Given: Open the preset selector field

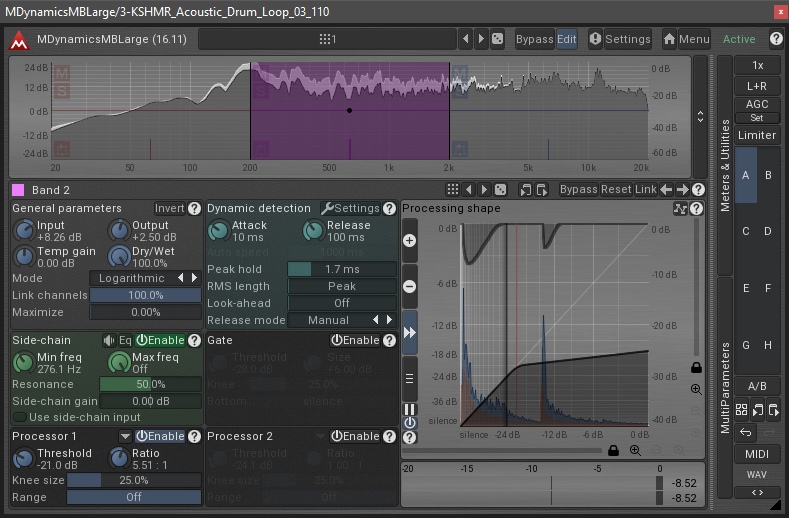Looking at the screenshot, I should pyautogui.click(x=328, y=39).
